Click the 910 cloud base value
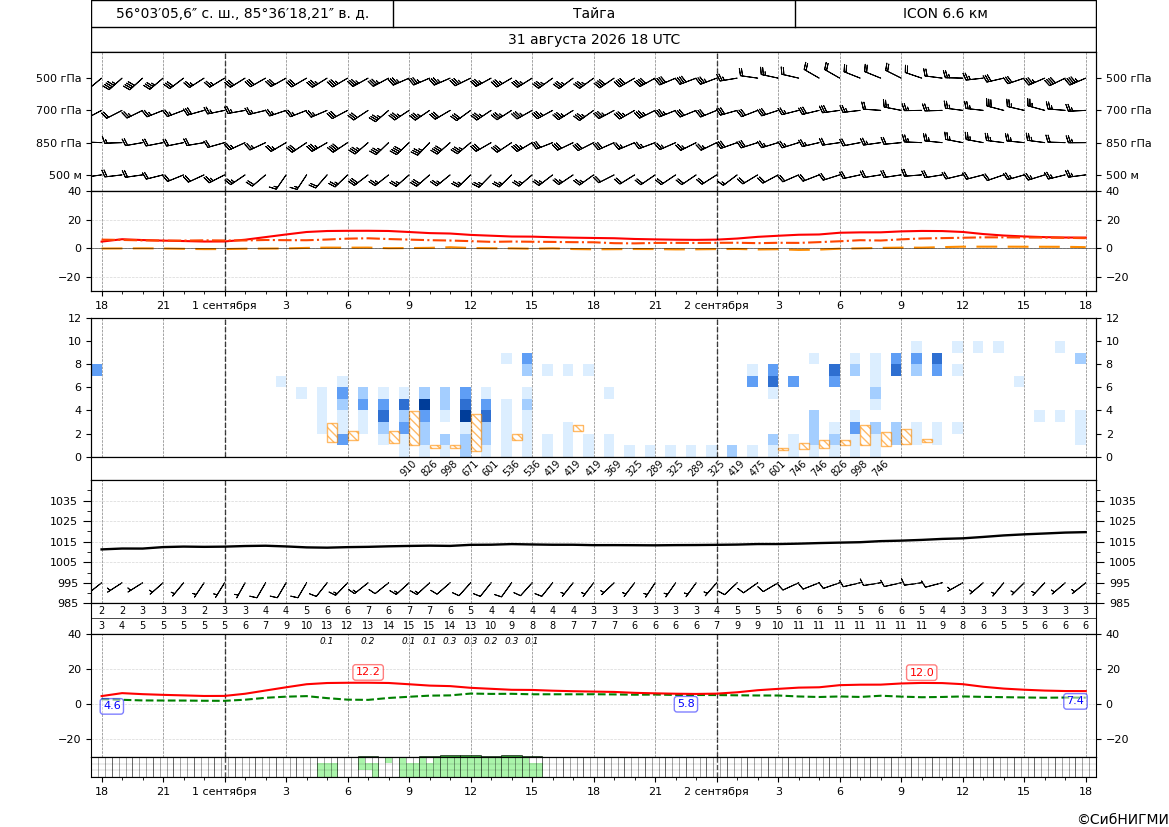Image resolution: width=1169 pixels, height=827 pixels. point(408,468)
